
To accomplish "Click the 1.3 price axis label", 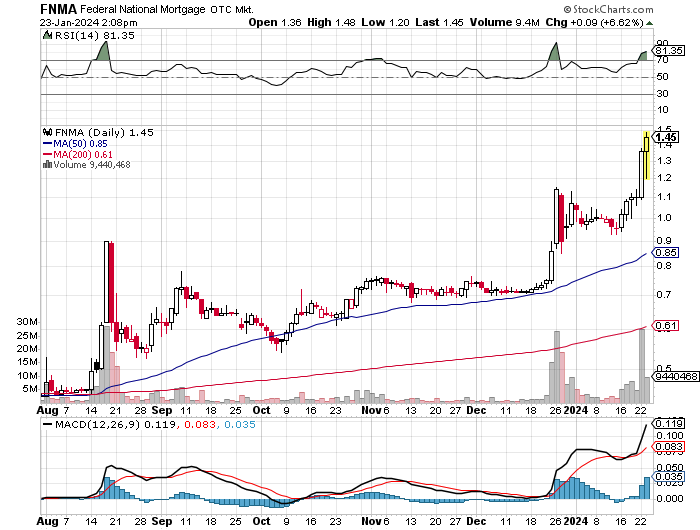I will [x=664, y=161].
